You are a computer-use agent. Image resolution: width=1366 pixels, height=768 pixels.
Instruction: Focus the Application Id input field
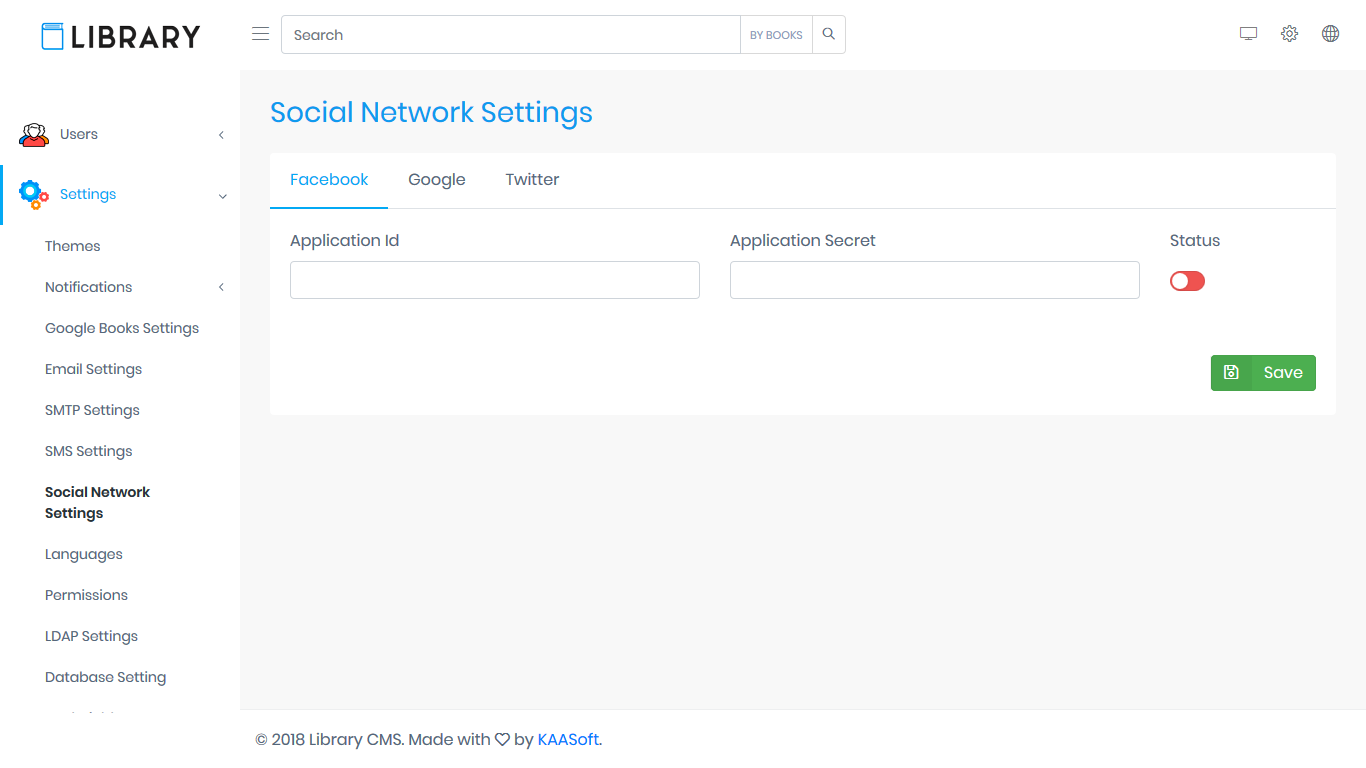(x=494, y=280)
